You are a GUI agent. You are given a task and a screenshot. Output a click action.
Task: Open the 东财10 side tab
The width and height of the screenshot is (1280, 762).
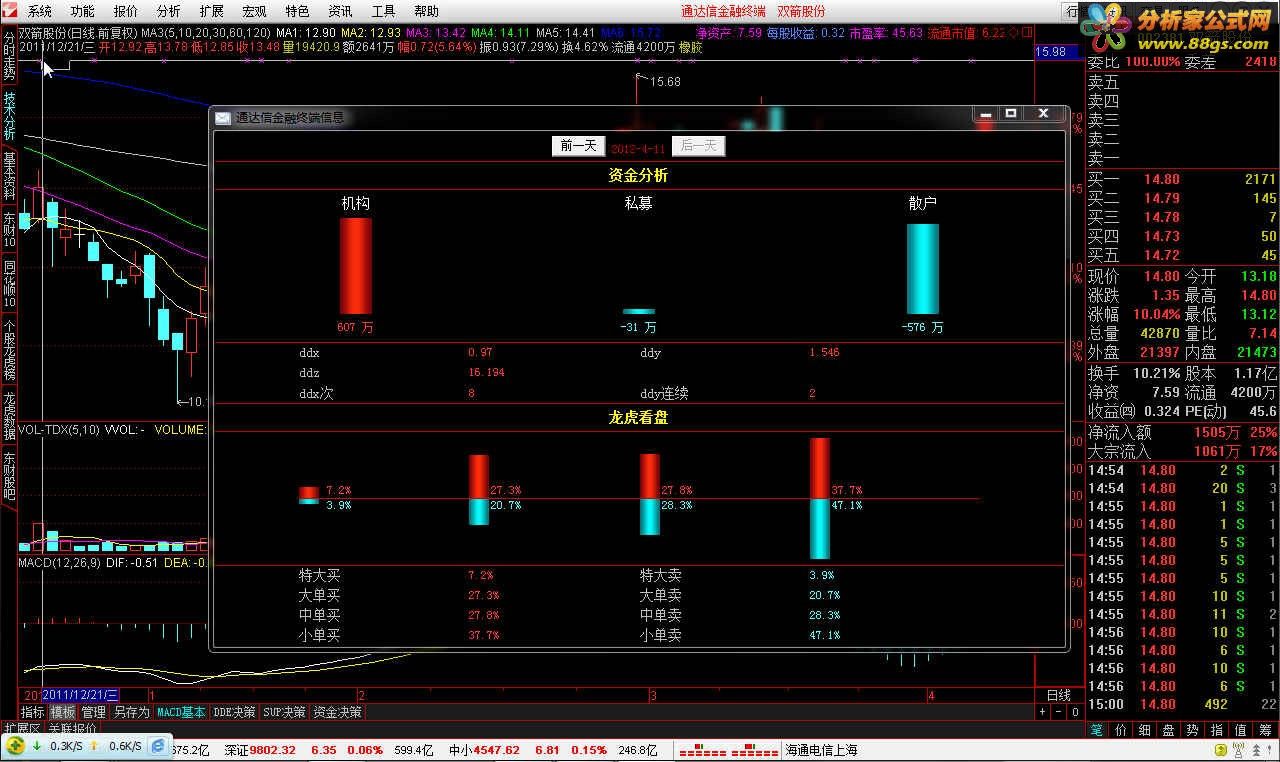click(9, 230)
